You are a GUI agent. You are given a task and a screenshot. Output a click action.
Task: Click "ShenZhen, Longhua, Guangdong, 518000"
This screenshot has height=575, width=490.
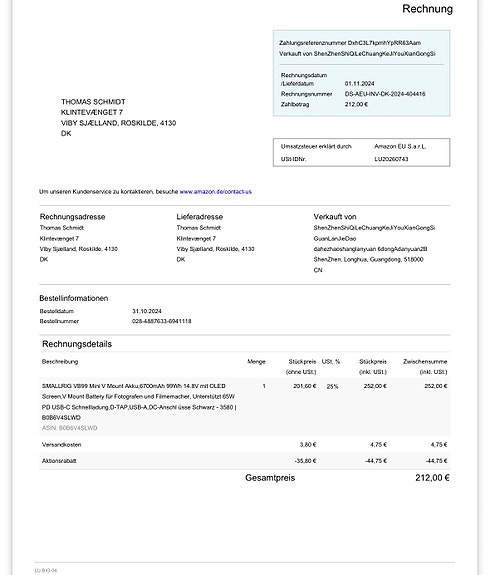368,260
